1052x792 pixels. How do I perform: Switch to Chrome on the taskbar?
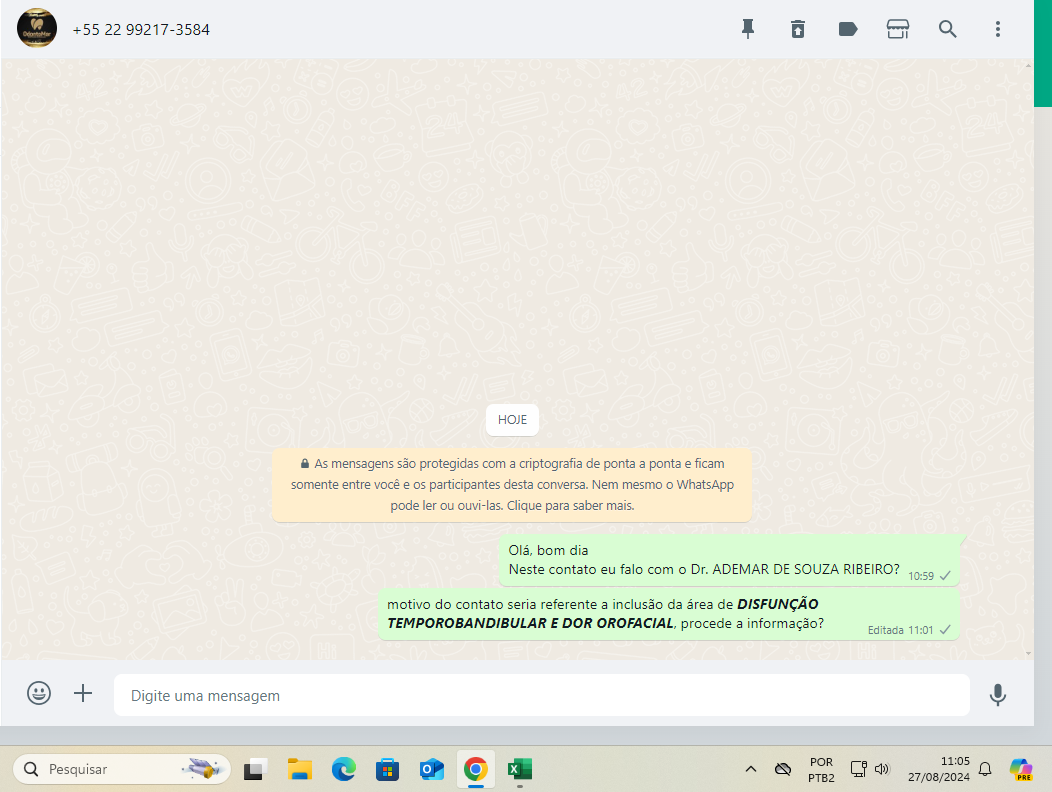476,769
